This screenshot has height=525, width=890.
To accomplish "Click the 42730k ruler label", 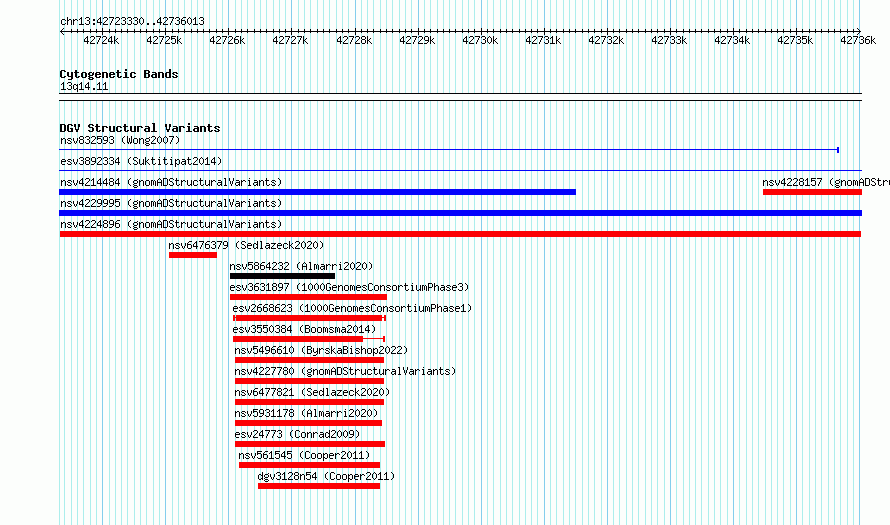I will tap(480, 40).
